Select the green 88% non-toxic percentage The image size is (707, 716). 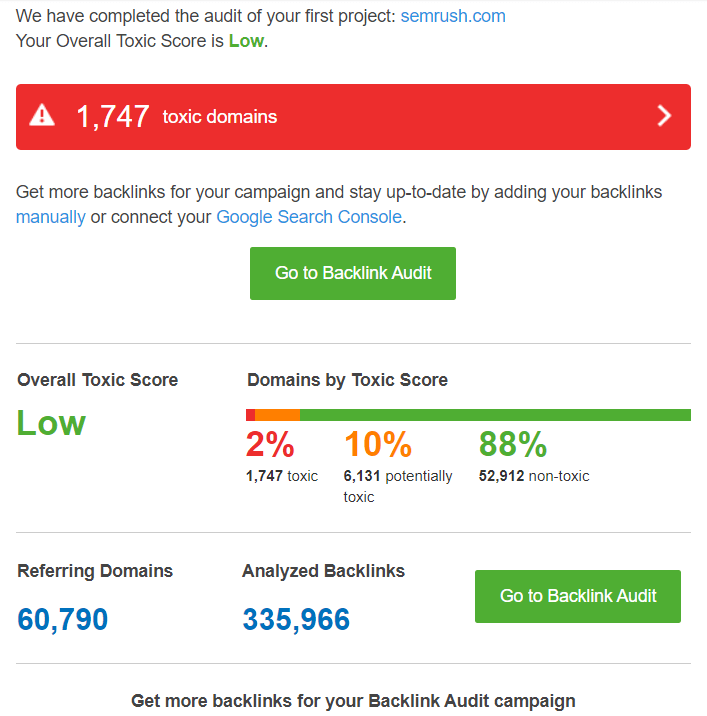tap(512, 444)
